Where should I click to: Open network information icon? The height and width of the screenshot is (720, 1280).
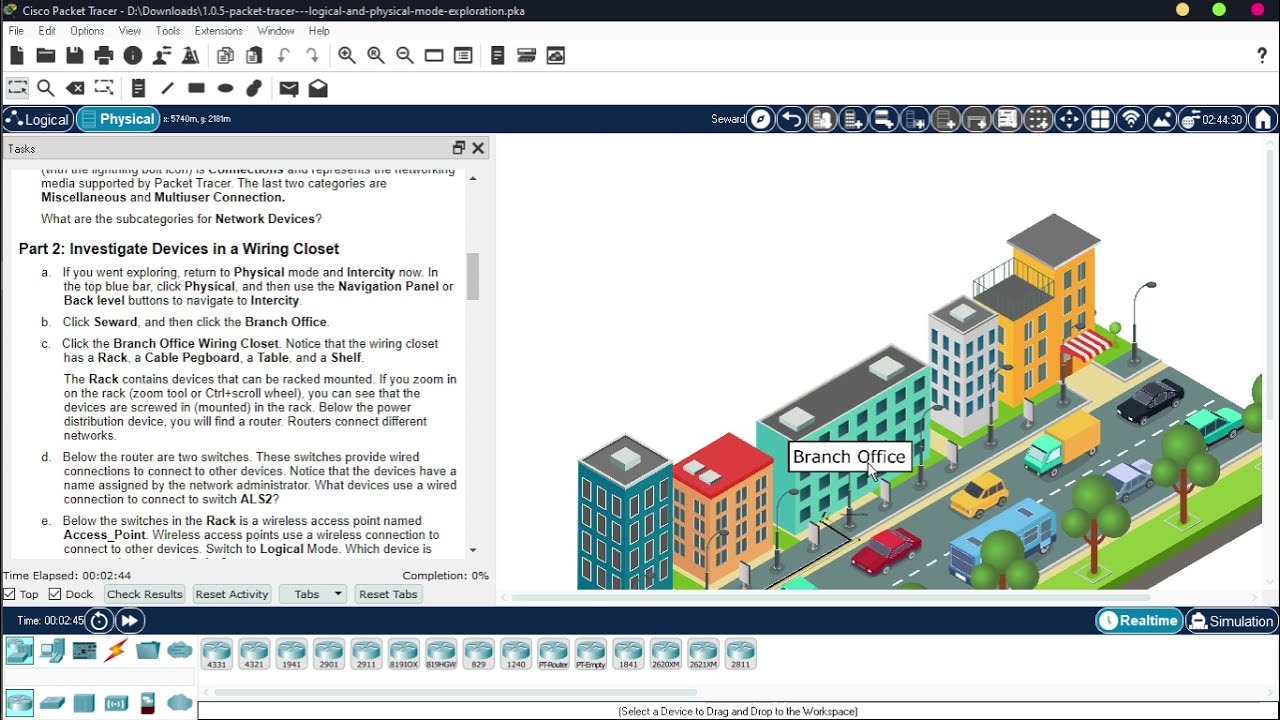coord(133,56)
